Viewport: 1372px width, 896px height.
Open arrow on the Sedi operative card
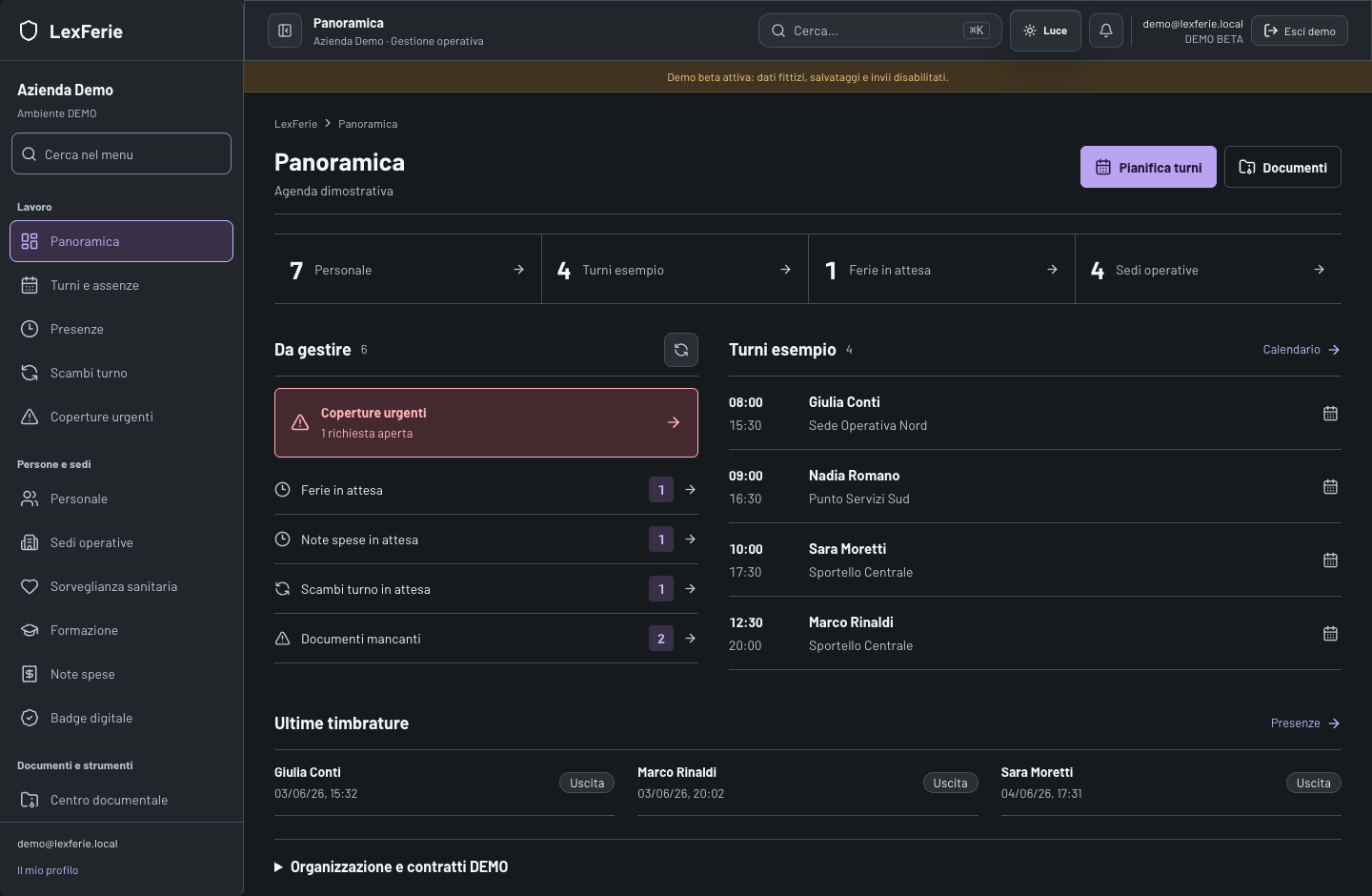1319,270
